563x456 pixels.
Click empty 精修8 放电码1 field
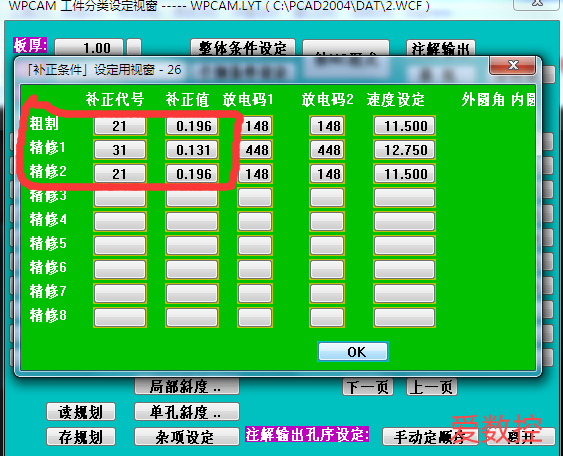point(255,318)
